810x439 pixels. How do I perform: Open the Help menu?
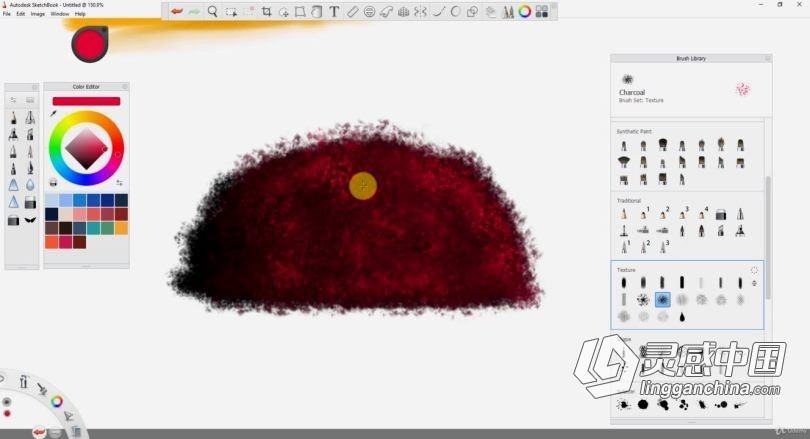(80, 14)
